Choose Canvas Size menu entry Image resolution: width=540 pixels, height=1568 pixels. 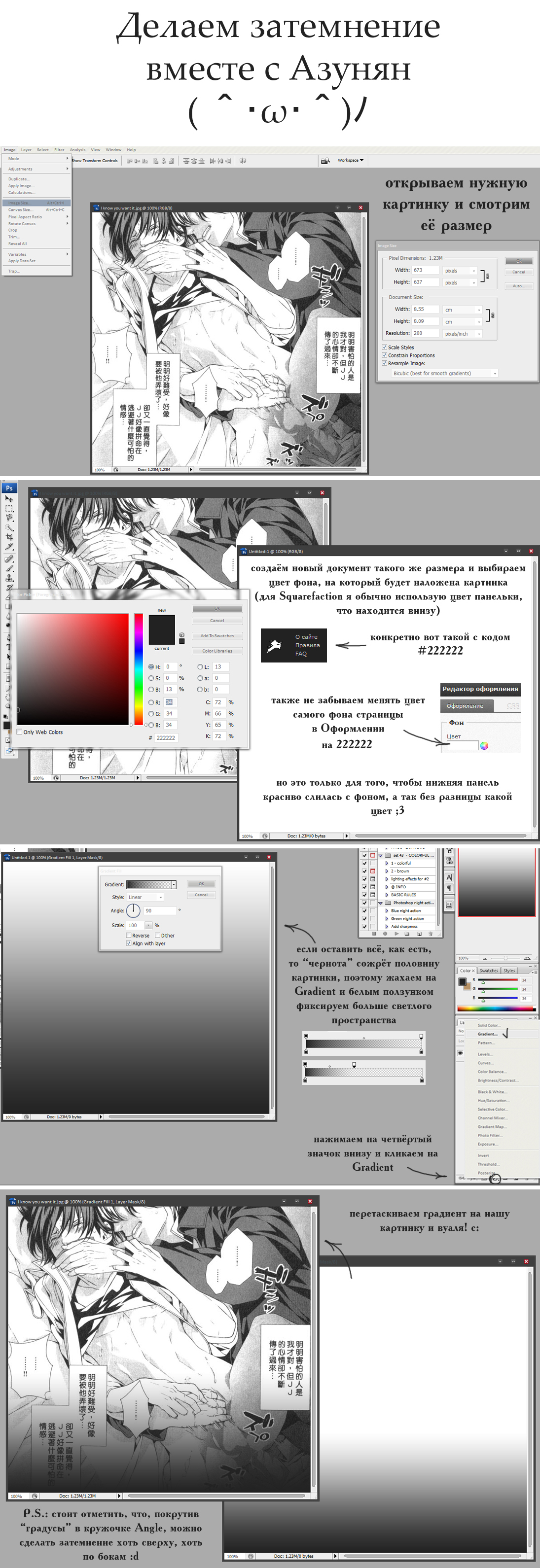(x=36, y=209)
